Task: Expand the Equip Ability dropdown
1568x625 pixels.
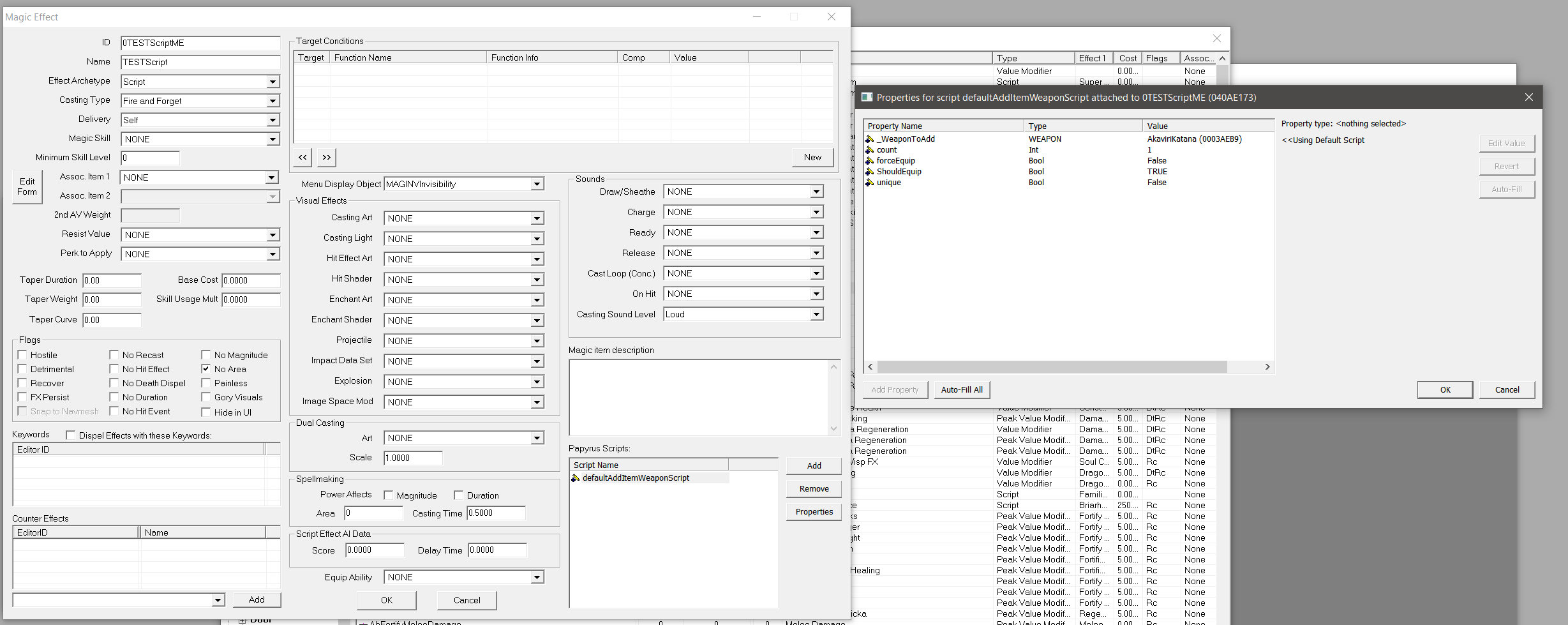Action: point(537,577)
